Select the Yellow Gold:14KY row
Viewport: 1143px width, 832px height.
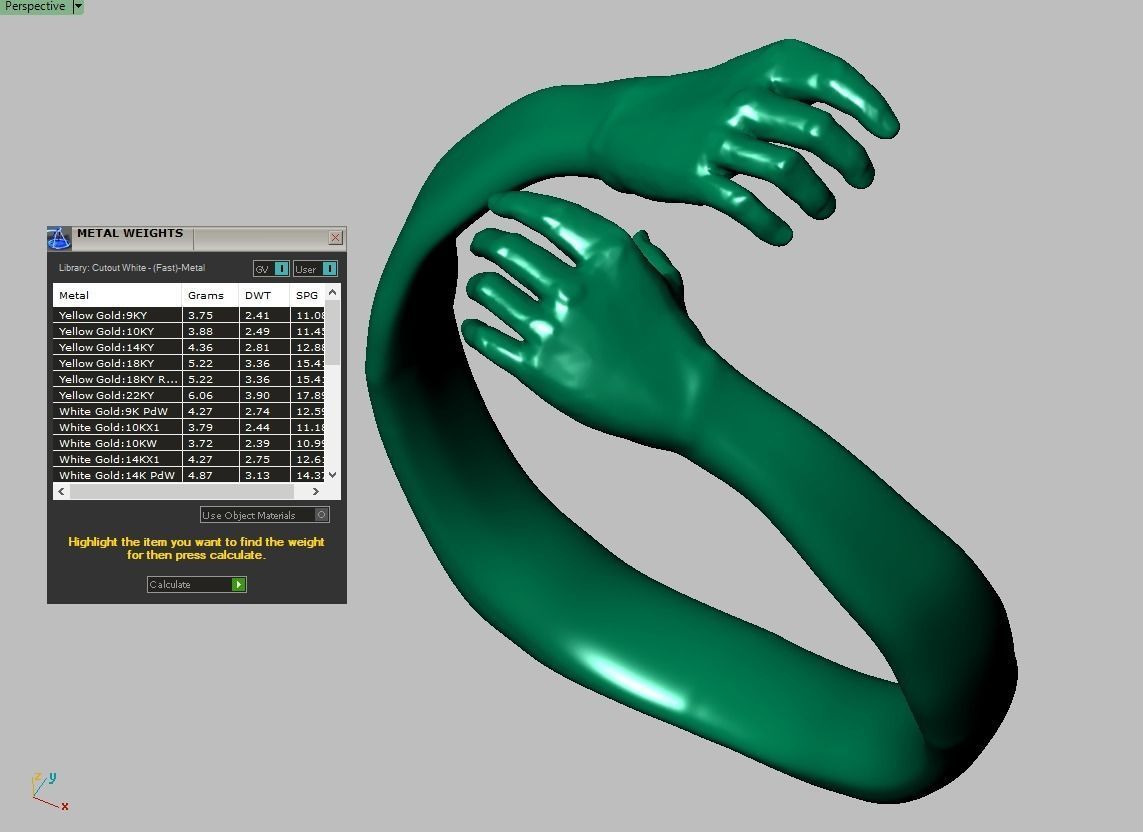188,347
